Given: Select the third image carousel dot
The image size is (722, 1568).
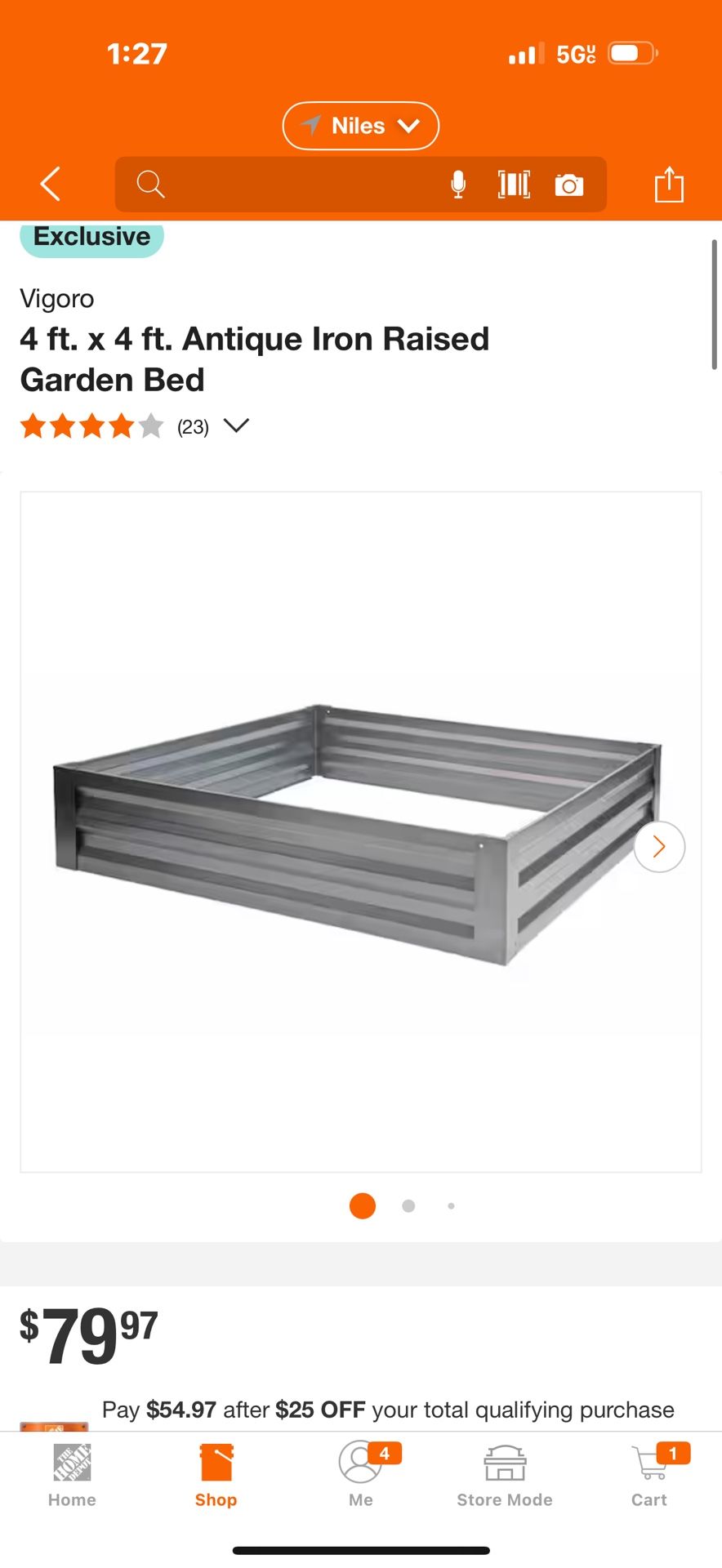Looking at the screenshot, I should coord(451,1206).
